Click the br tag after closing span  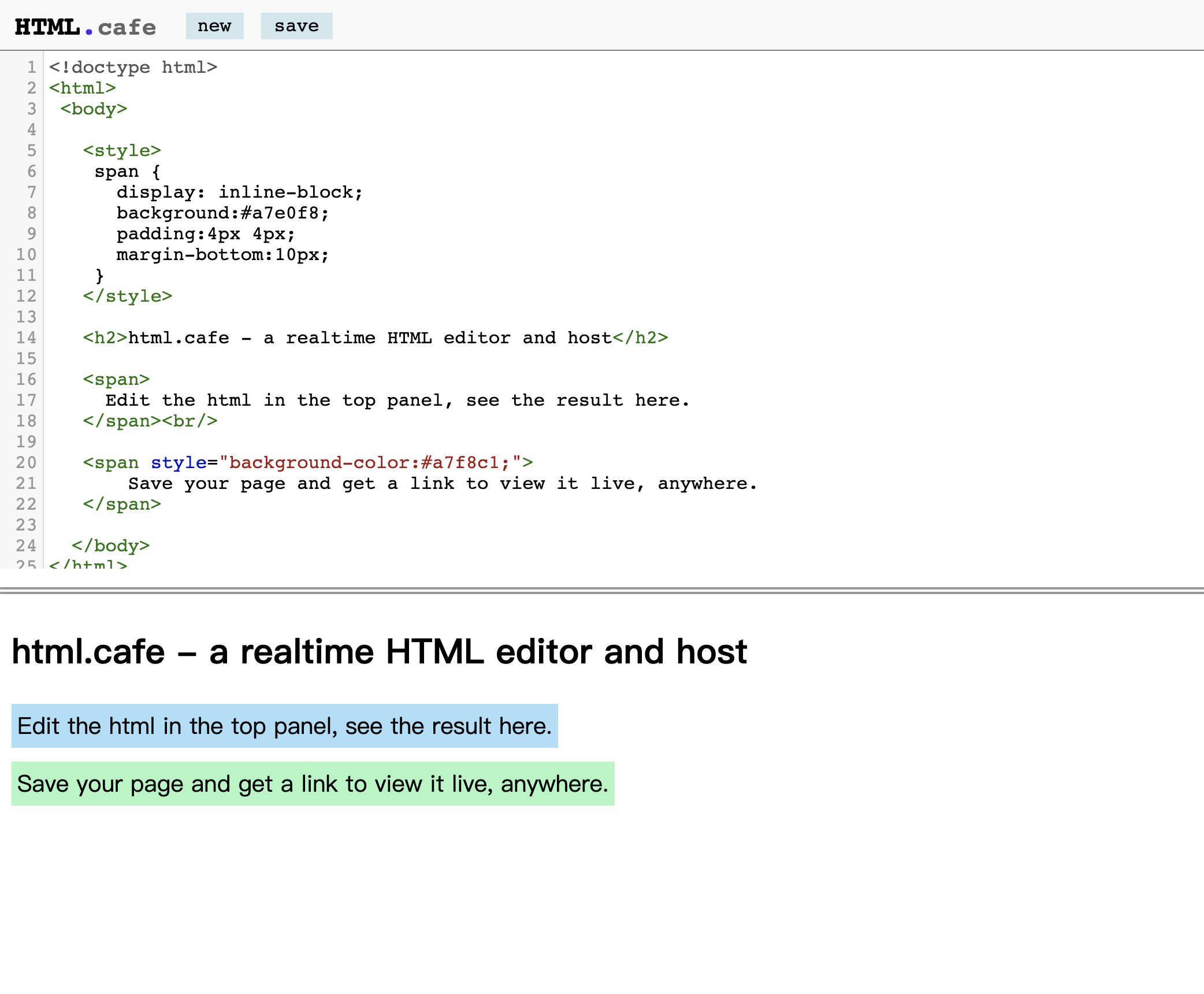(x=189, y=421)
